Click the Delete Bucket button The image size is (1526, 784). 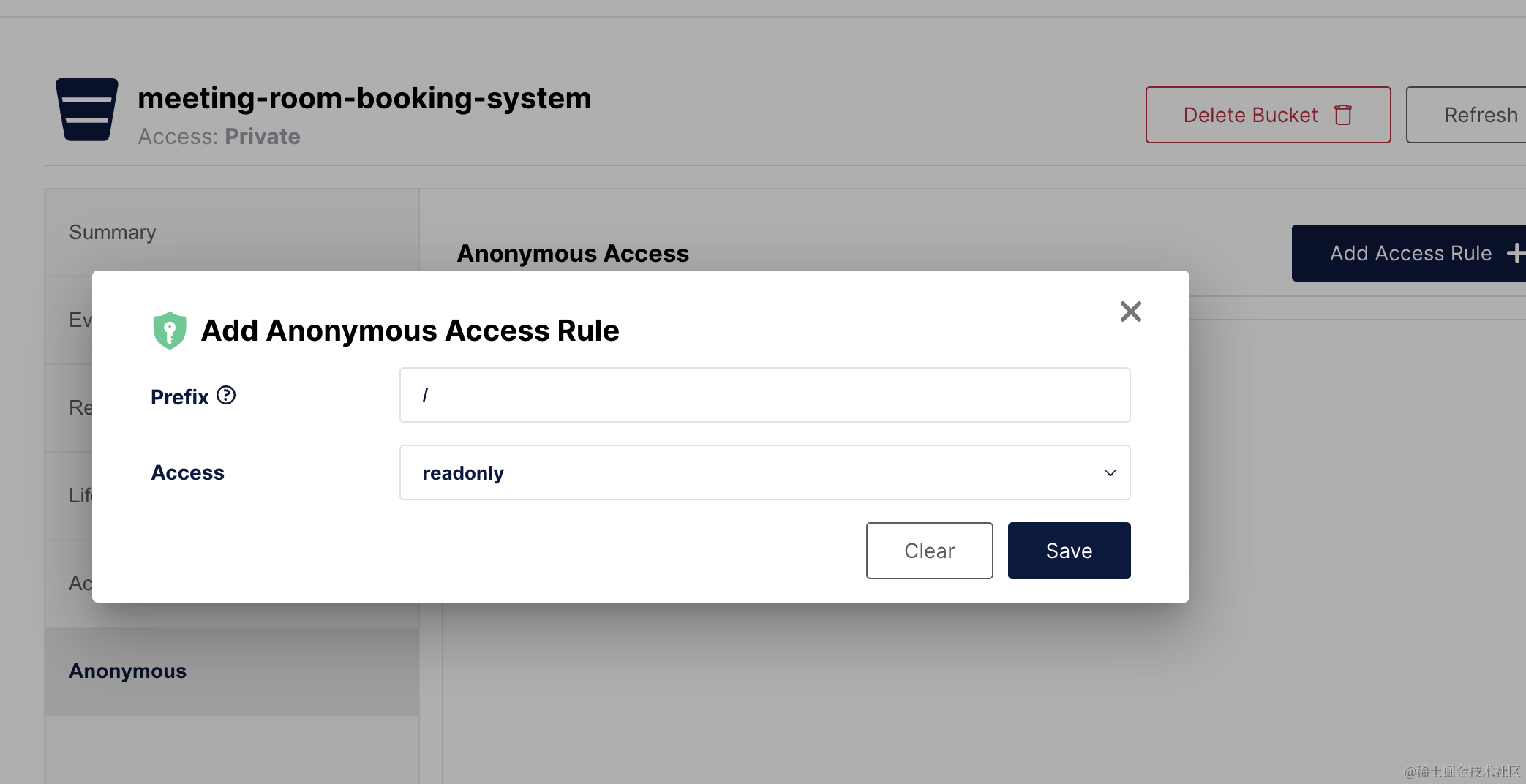click(x=1267, y=115)
